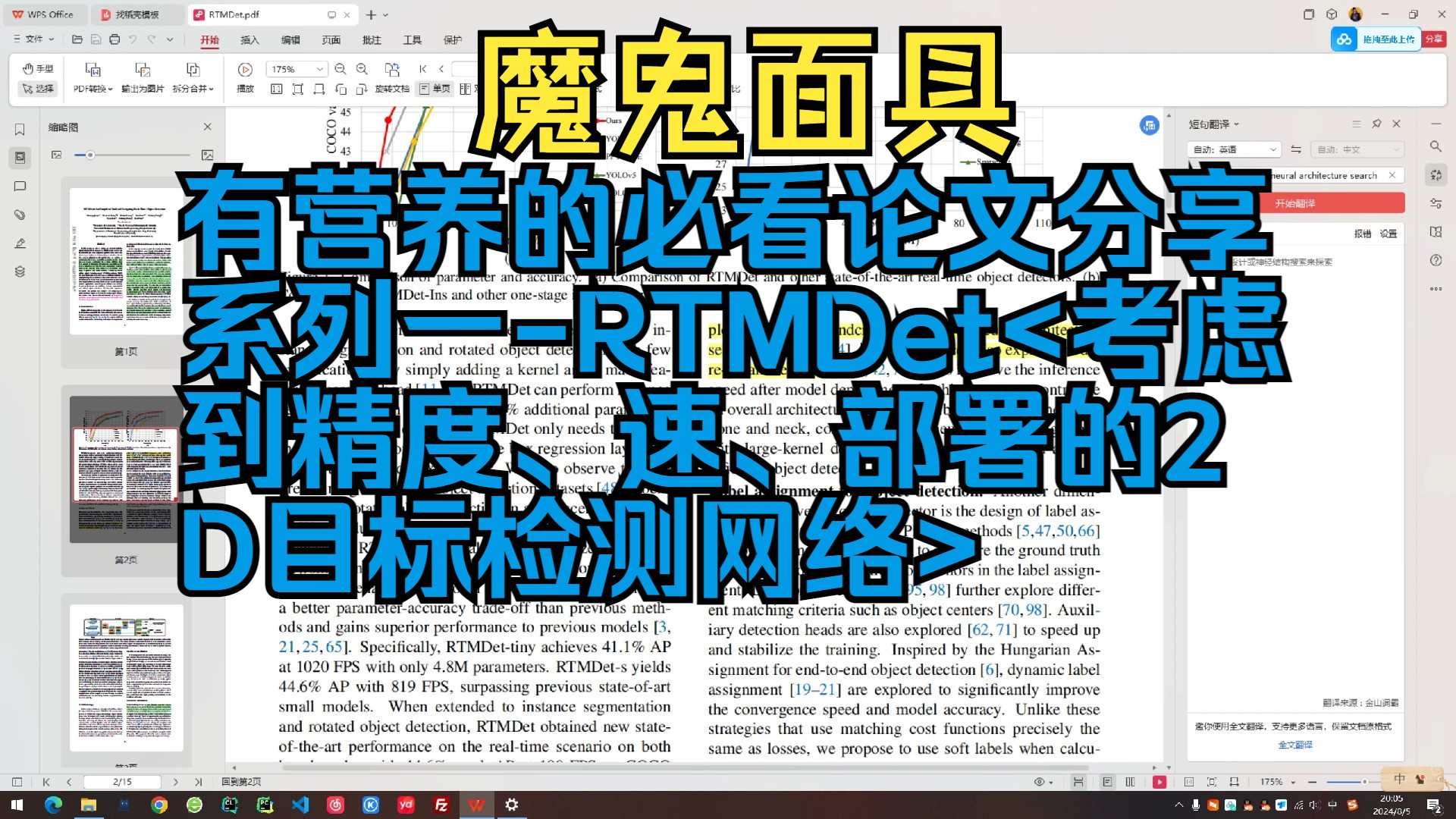Image resolution: width=1456 pixels, height=819 pixels.
Task: Open the 175% zoom level combo box
Action: coord(297,69)
